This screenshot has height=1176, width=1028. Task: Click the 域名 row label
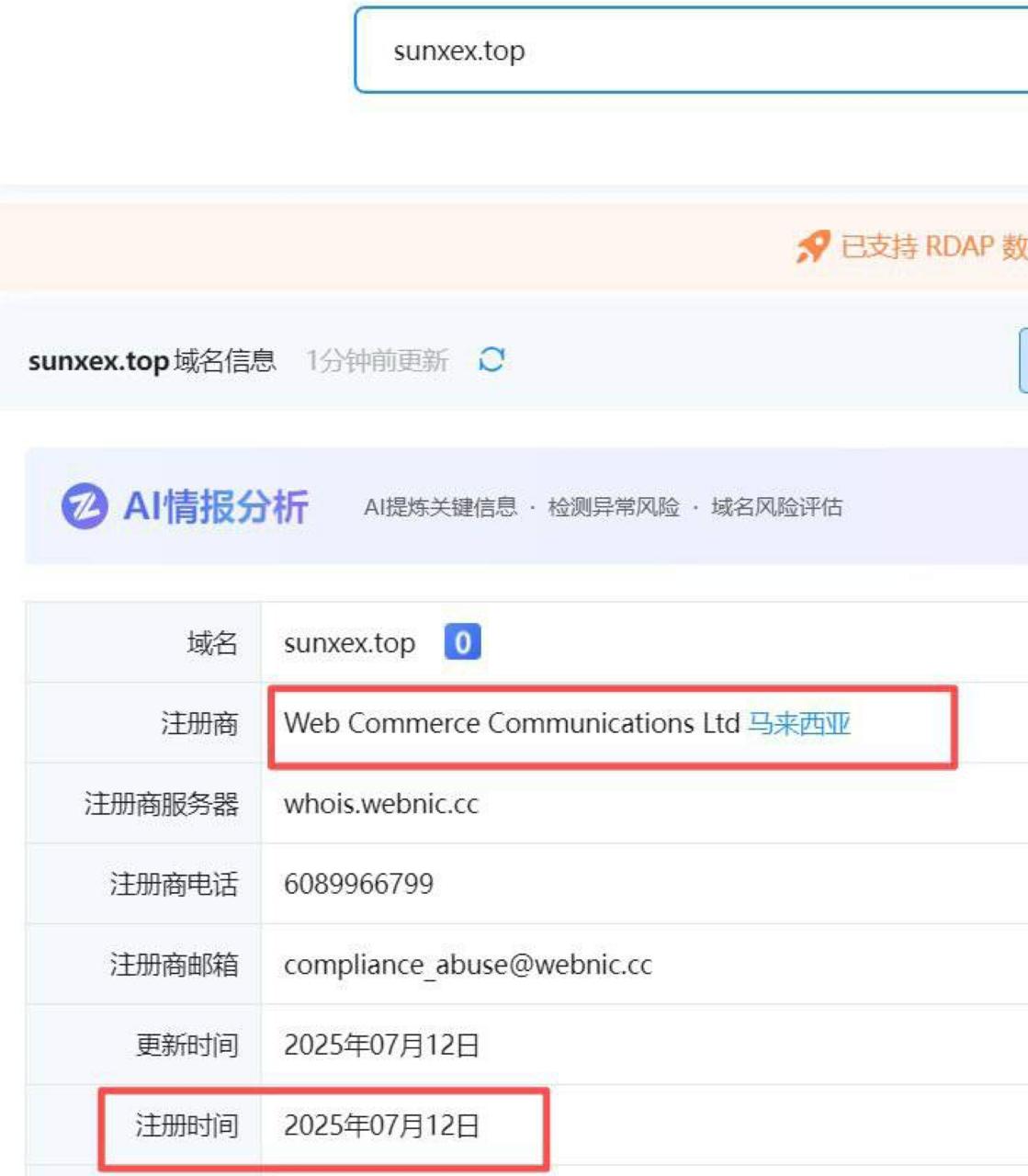pos(212,643)
